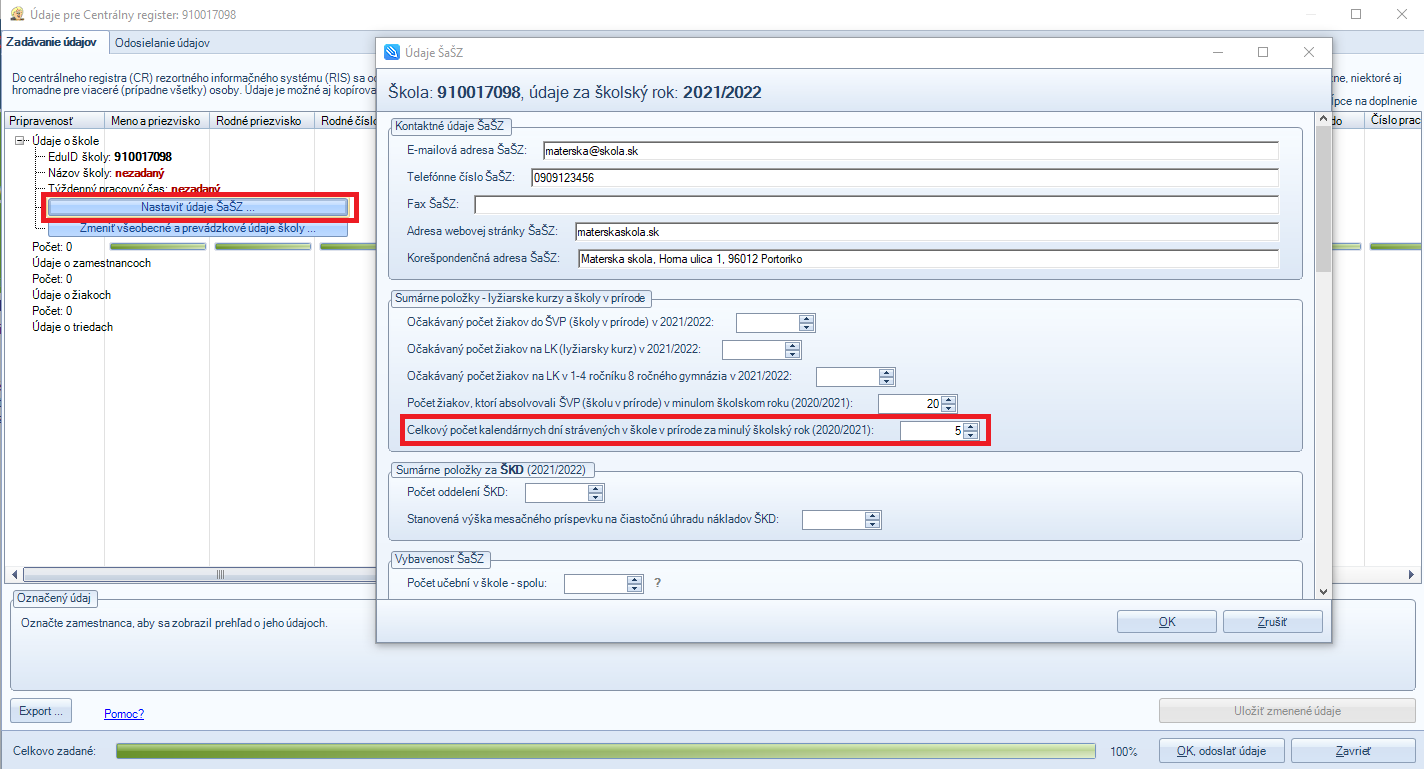The image size is (1424, 769).
Task: Maximize the Údaje ŠaŠZ dialog
Action: 1263,52
